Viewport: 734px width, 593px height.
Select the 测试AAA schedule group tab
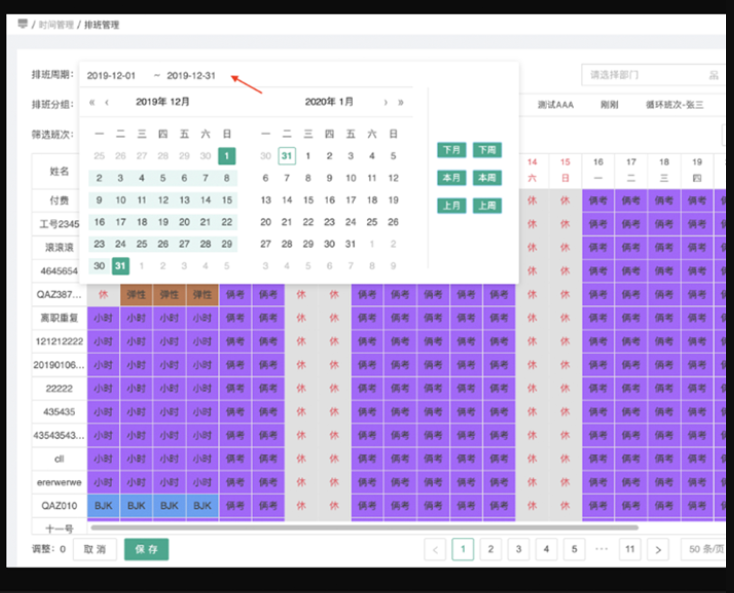[x=555, y=105]
